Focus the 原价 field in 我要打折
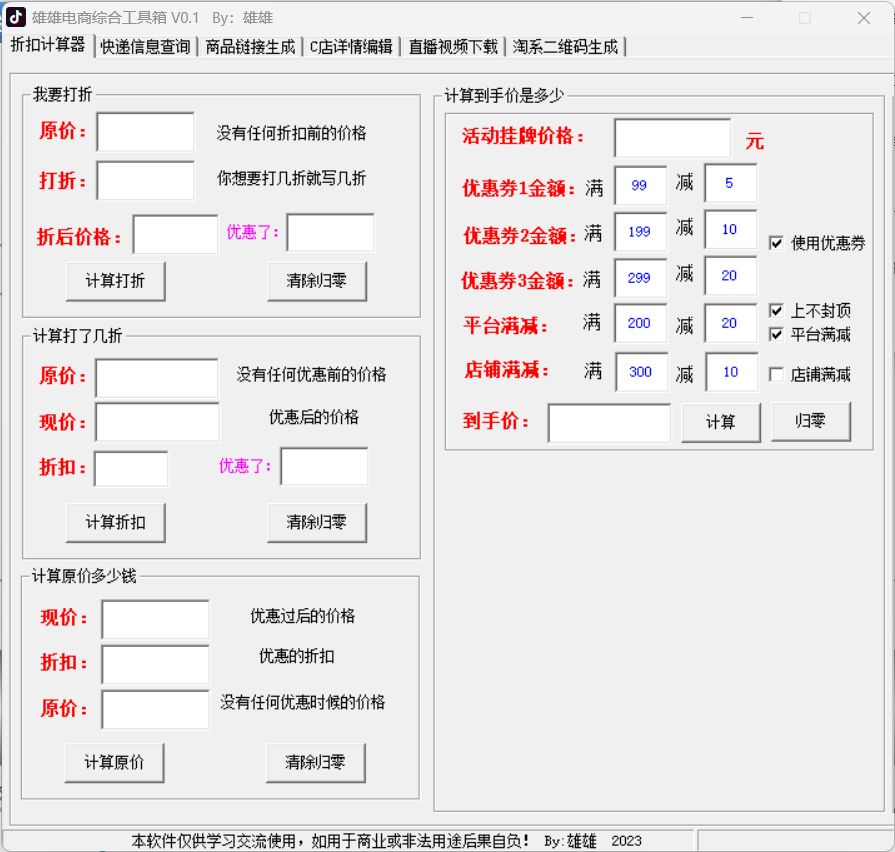The image size is (895, 852). click(146, 132)
